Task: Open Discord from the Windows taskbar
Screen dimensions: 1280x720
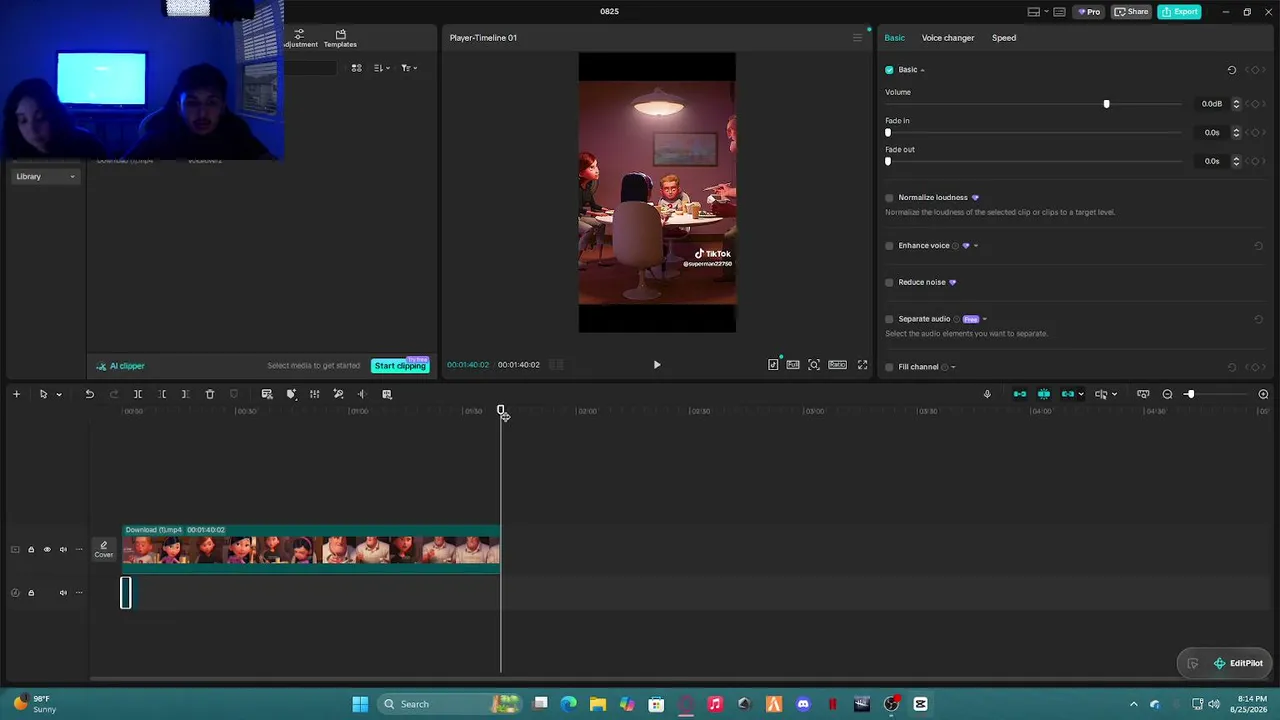Action: tap(803, 704)
